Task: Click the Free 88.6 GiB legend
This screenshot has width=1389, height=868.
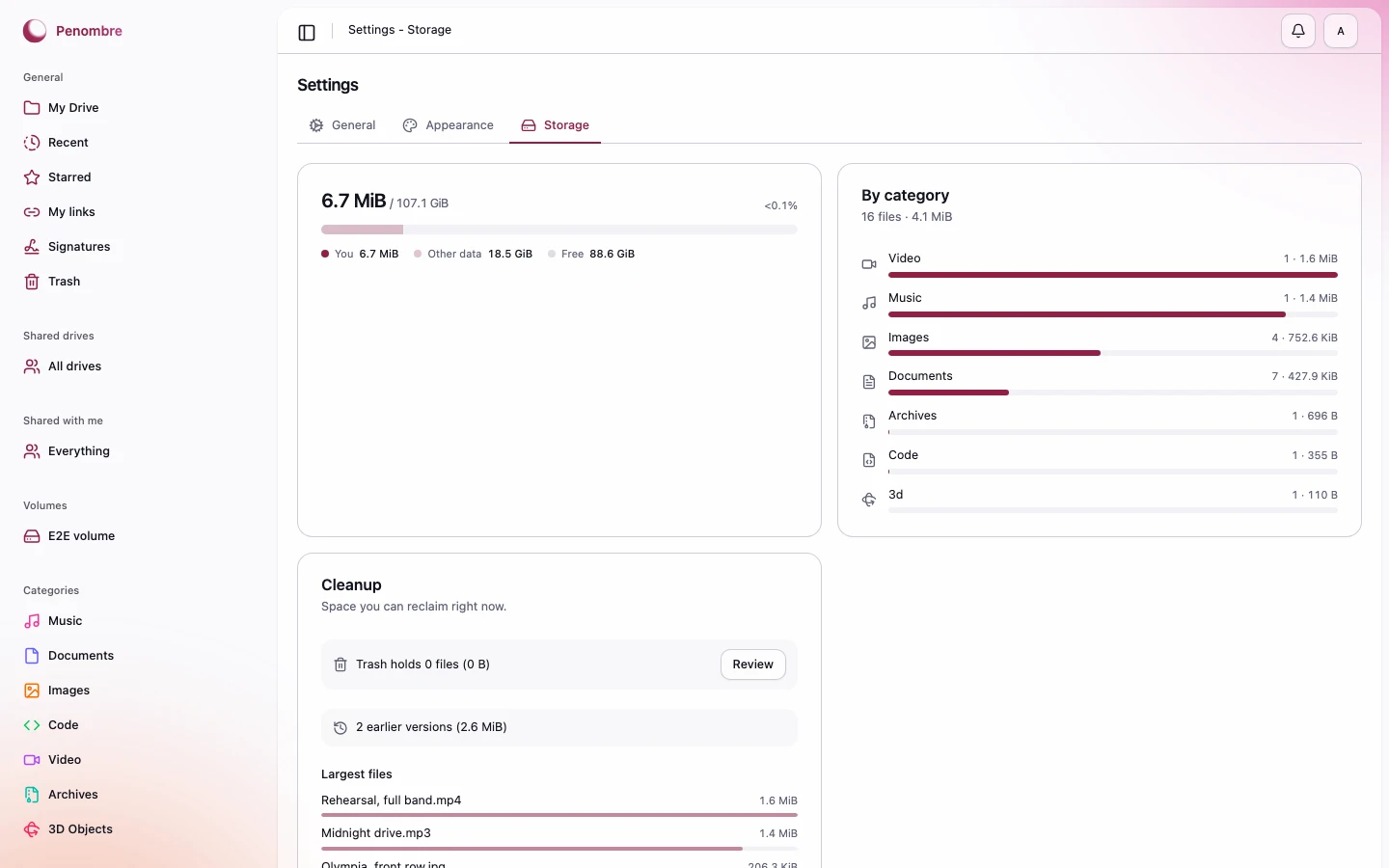Action: (591, 254)
